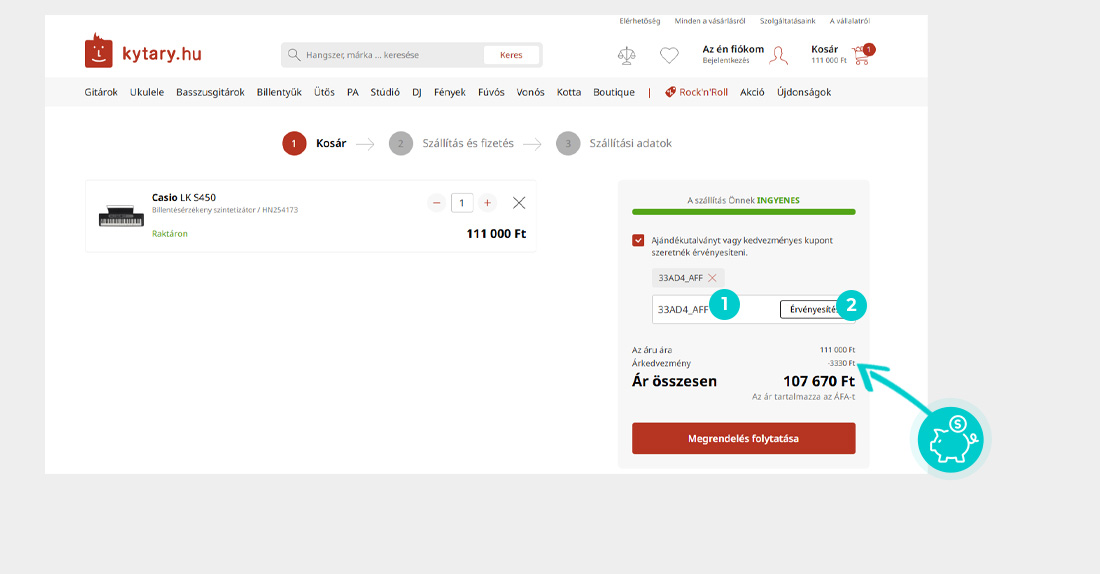Click the search magnifier icon
This screenshot has height=574, width=1100.
pyautogui.click(x=294, y=55)
